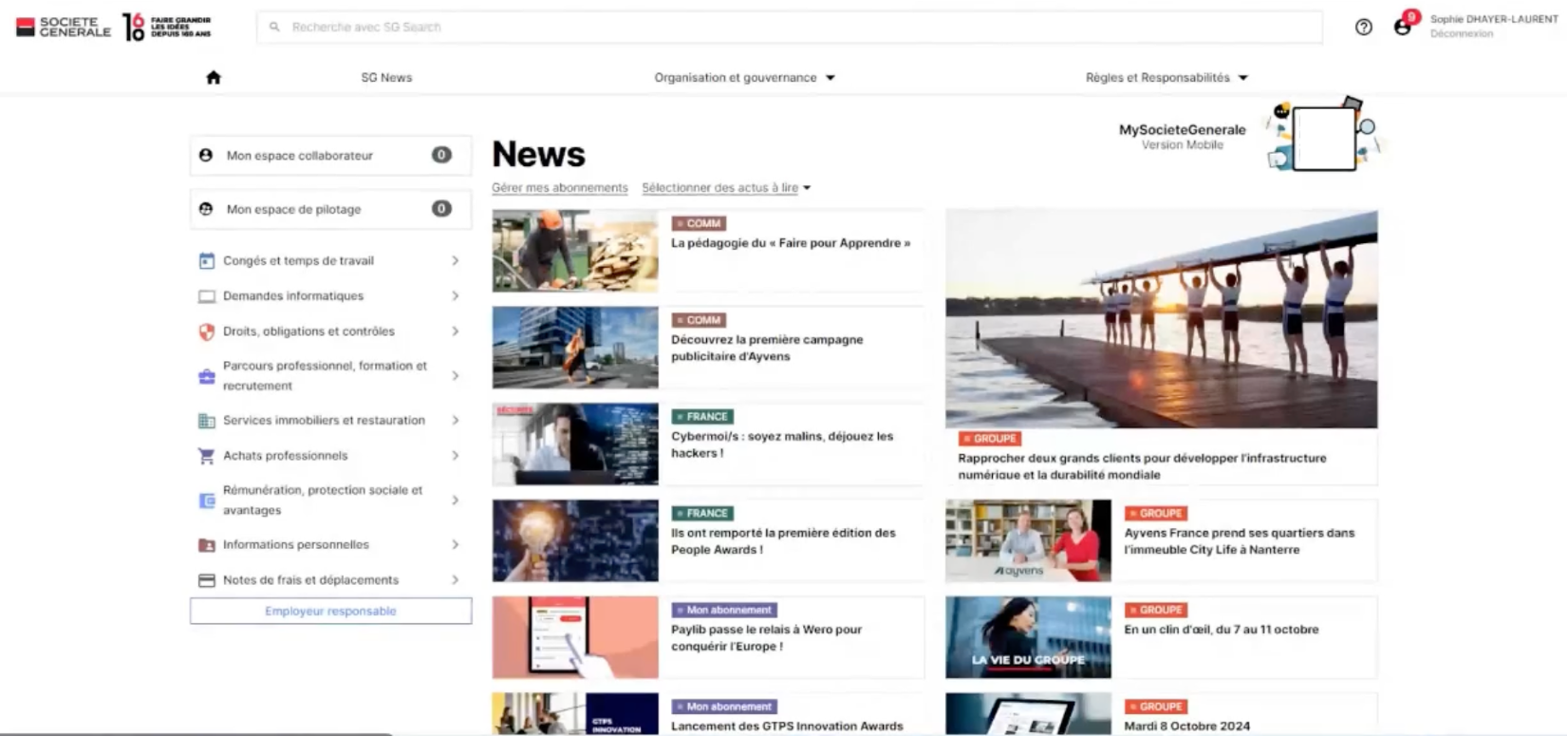Viewport: 1568px width, 737px height.
Task: Click the MySocieteGenerale mobile version illustration
Action: [x=1323, y=135]
